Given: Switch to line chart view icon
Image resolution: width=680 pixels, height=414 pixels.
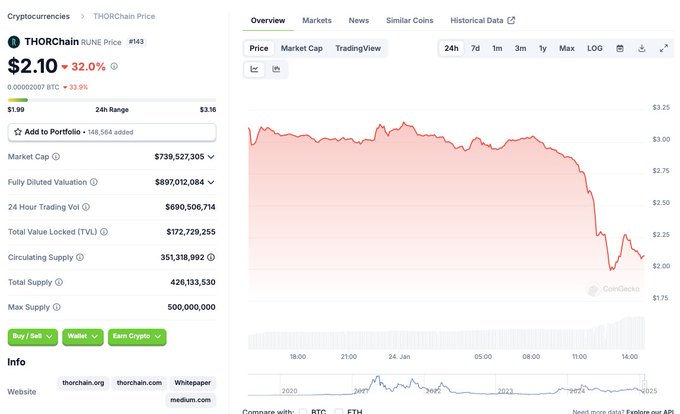Looking at the screenshot, I should point(255,69).
